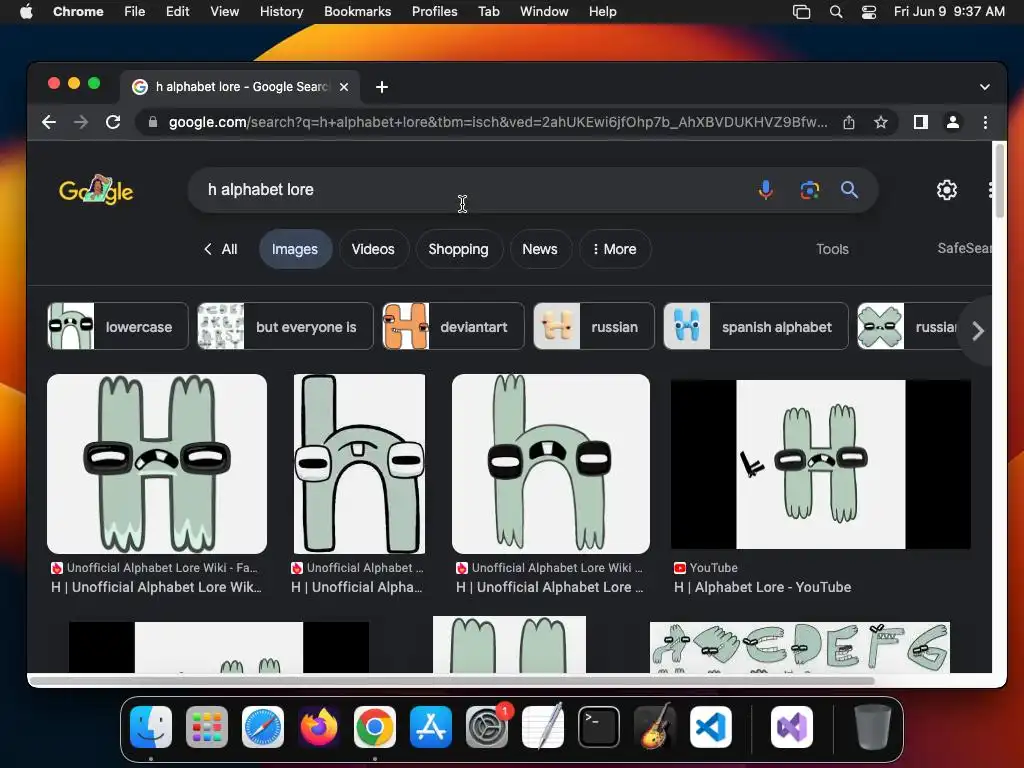Filter by deviantart chip
Image resolution: width=1024 pixels, height=768 pixels.
(x=453, y=327)
